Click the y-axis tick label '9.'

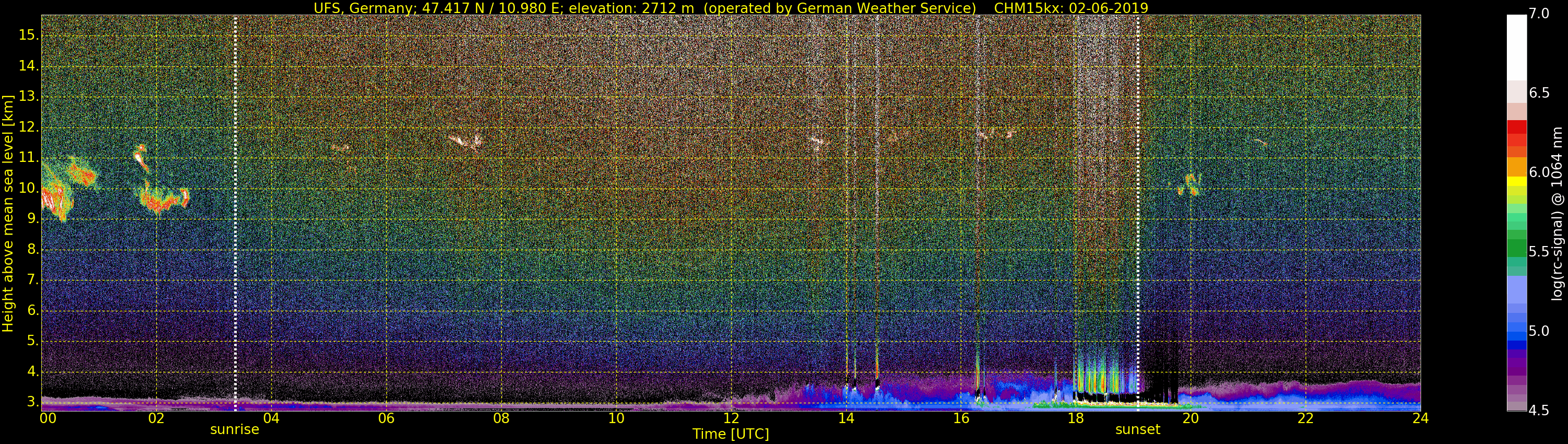pyautogui.click(x=33, y=218)
